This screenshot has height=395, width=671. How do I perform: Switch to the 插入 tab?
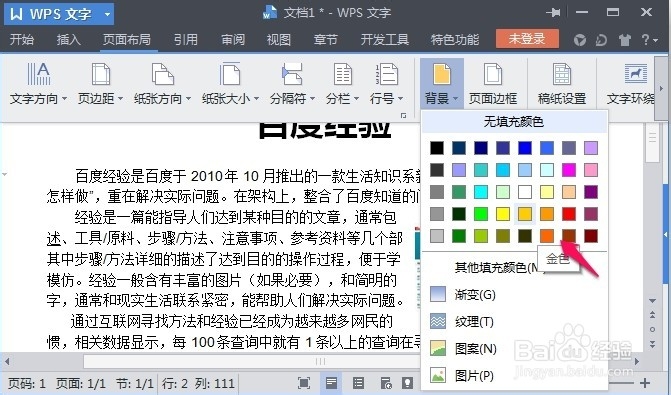(68, 40)
